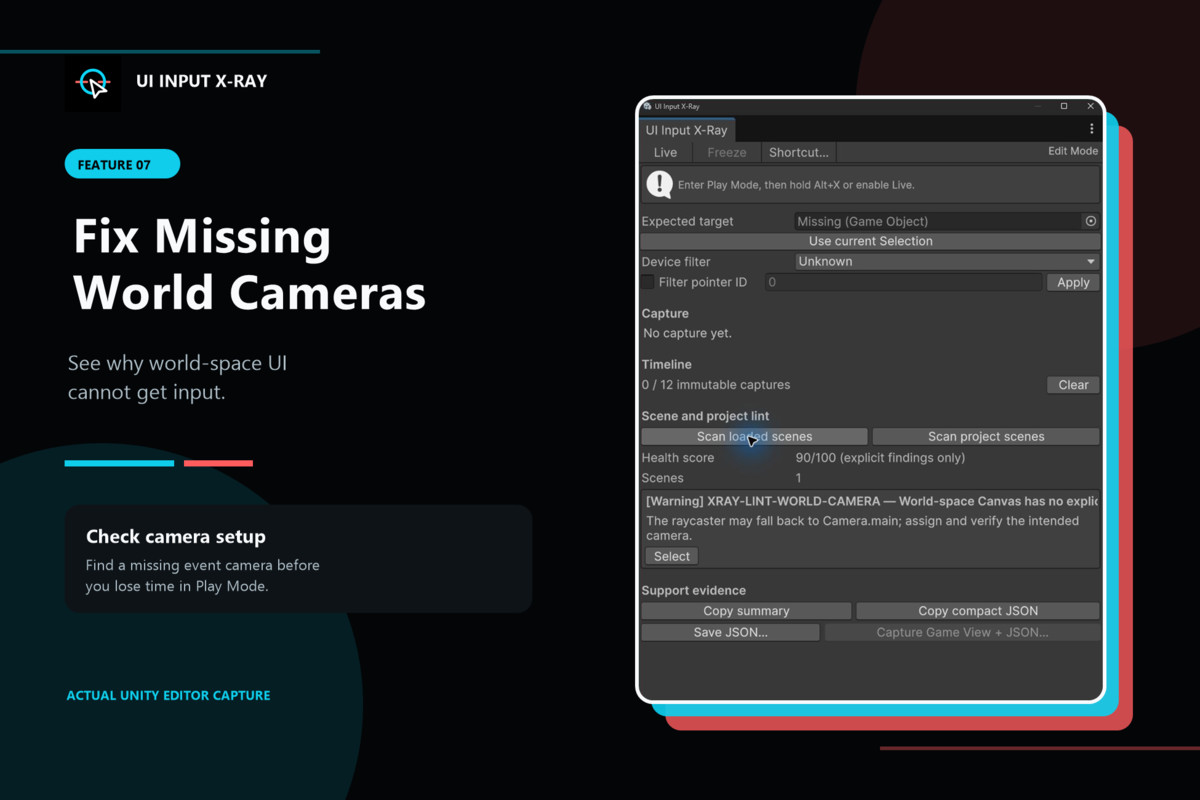Click Use current Selection button
The height and width of the screenshot is (800, 1200).
[x=870, y=241]
